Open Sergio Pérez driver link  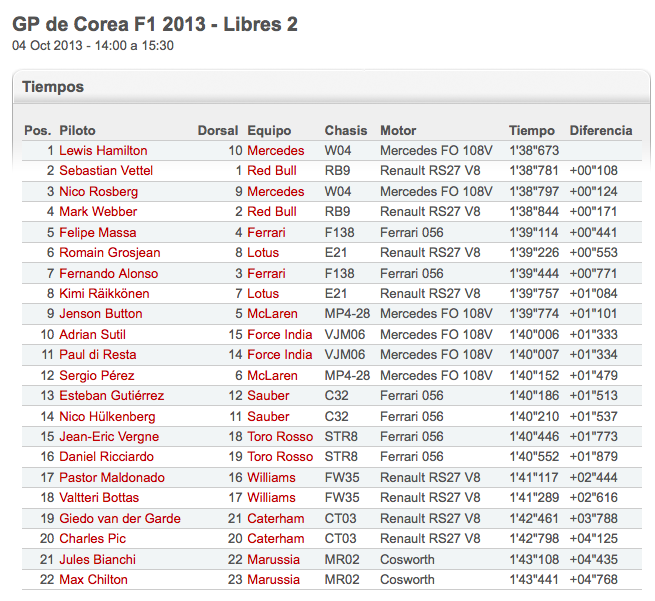(x=97, y=375)
